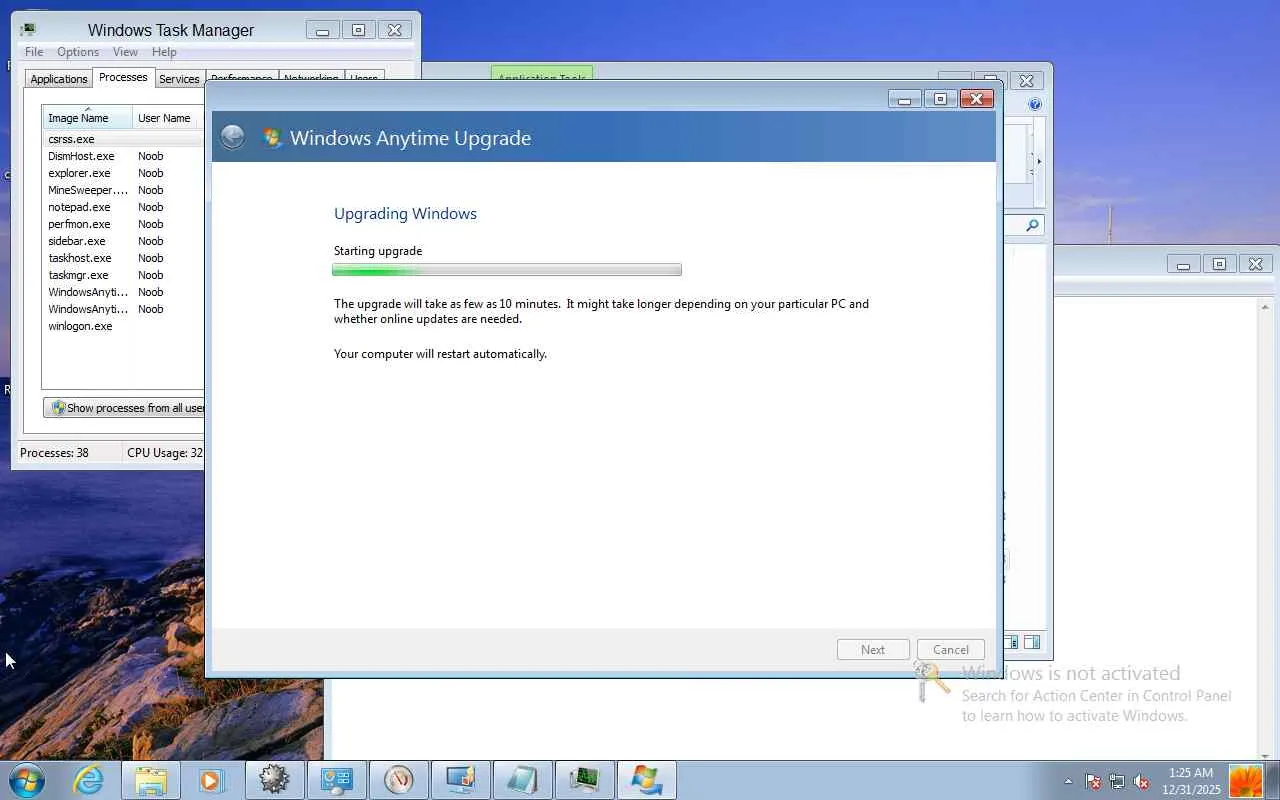Switch to the Services tab
This screenshot has width=1280, height=800.
pyautogui.click(x=179, y=79)
